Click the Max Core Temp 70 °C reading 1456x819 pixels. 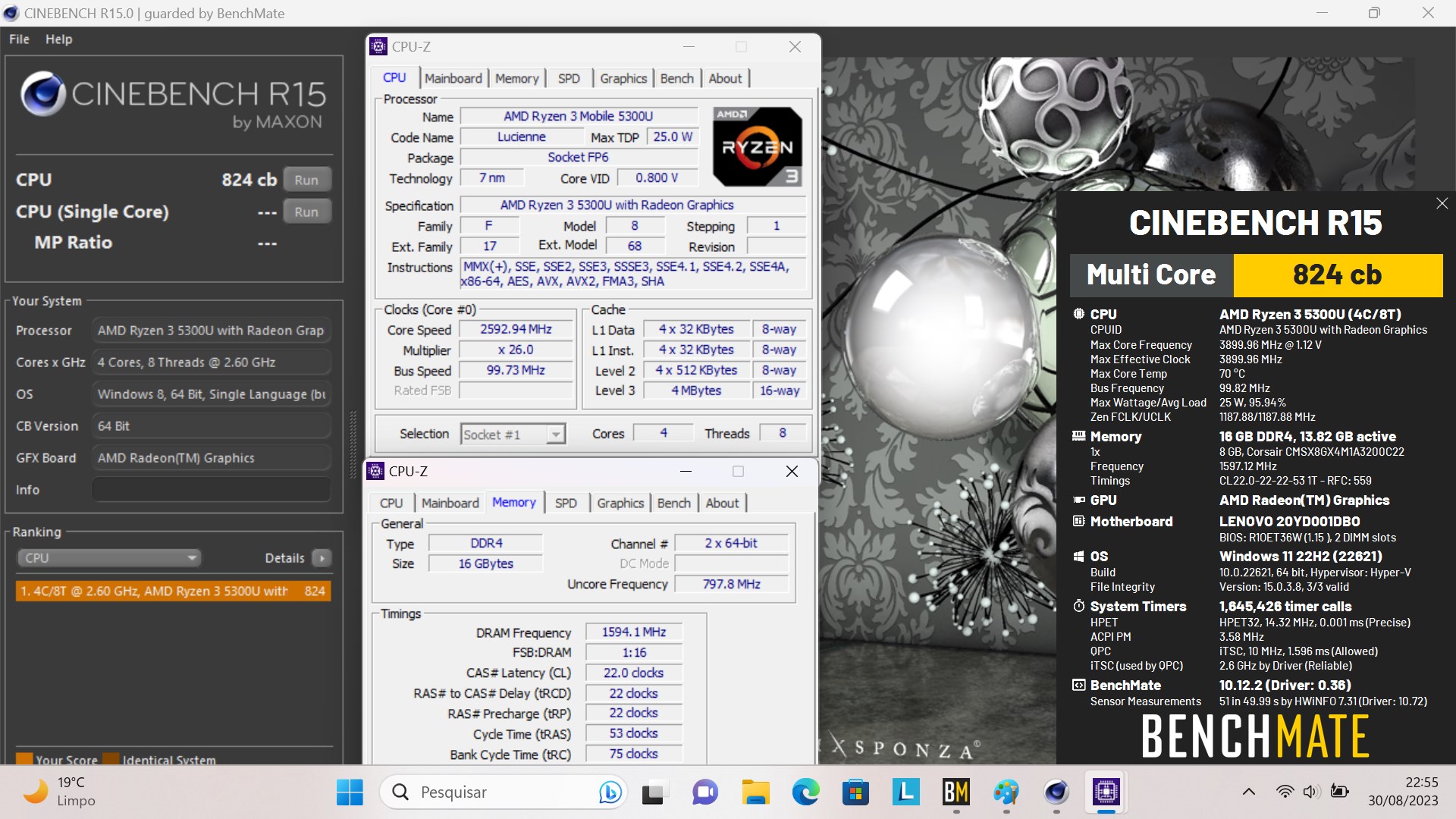[1232, 374]
